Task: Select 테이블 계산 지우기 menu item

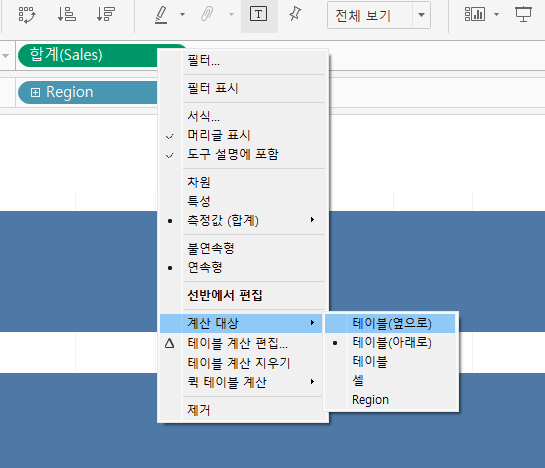Action: 241,363
